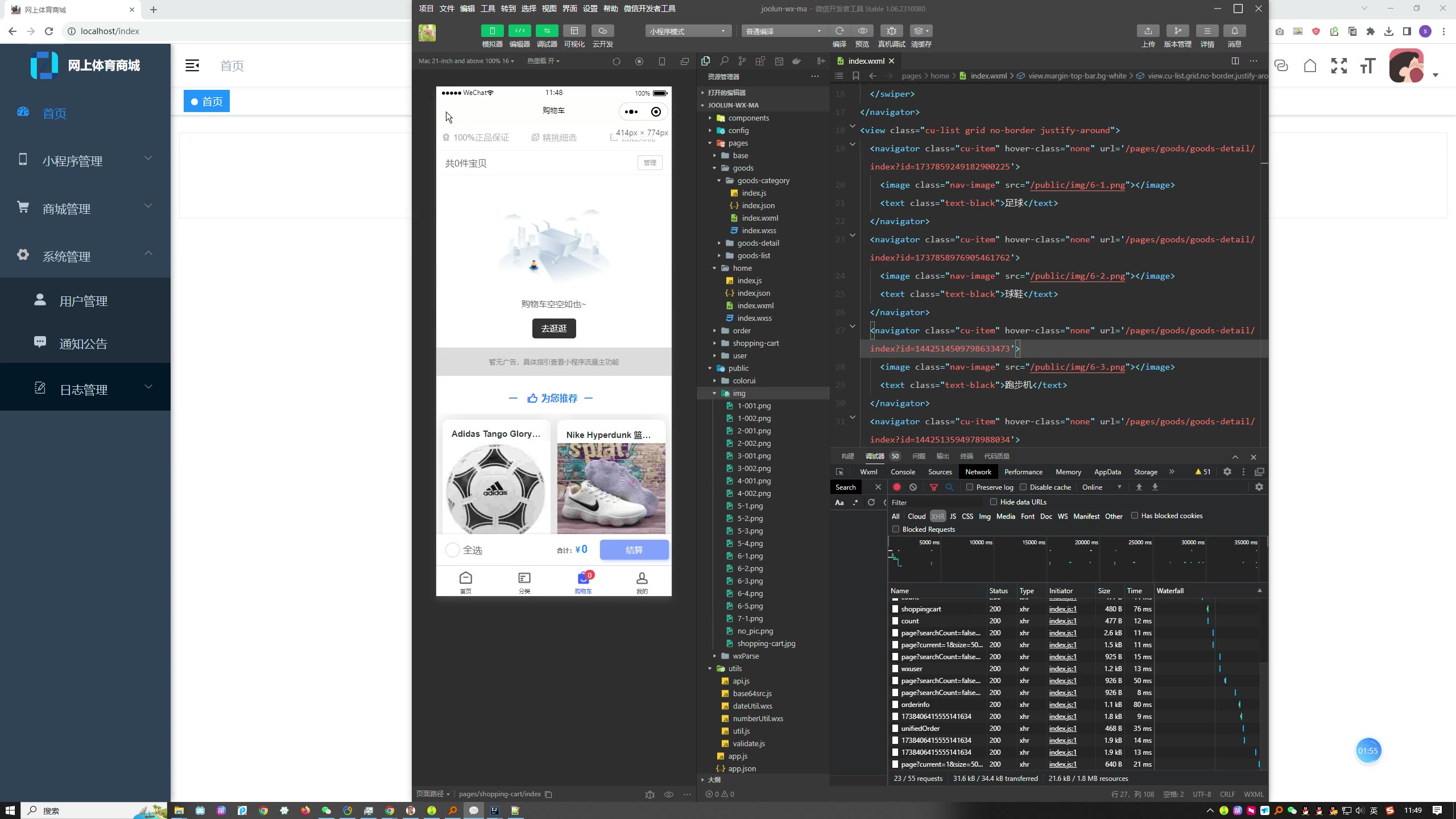1456x819 pixels.
Task: Open the 可视化 visual toolbar icon
Action: [574, 31]
